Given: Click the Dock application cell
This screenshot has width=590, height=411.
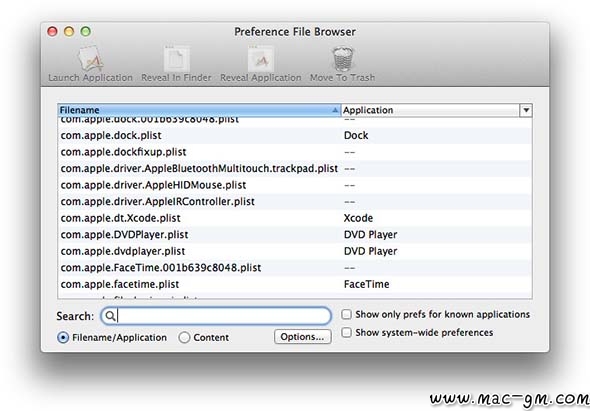Looking at the screenshot, I should (x=356, y=135).
